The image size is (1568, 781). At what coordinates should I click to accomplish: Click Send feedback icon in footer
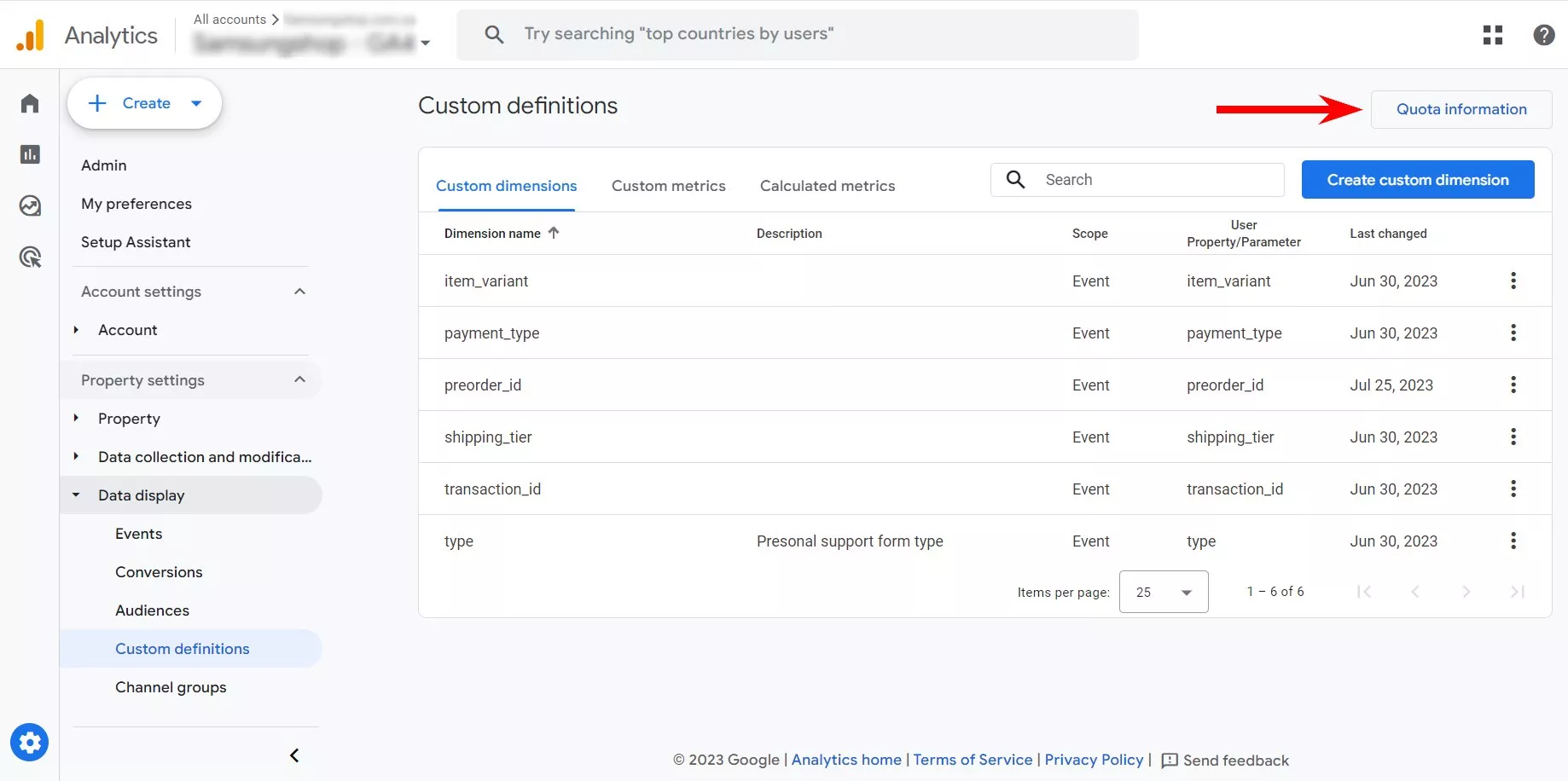[1170, 761]
